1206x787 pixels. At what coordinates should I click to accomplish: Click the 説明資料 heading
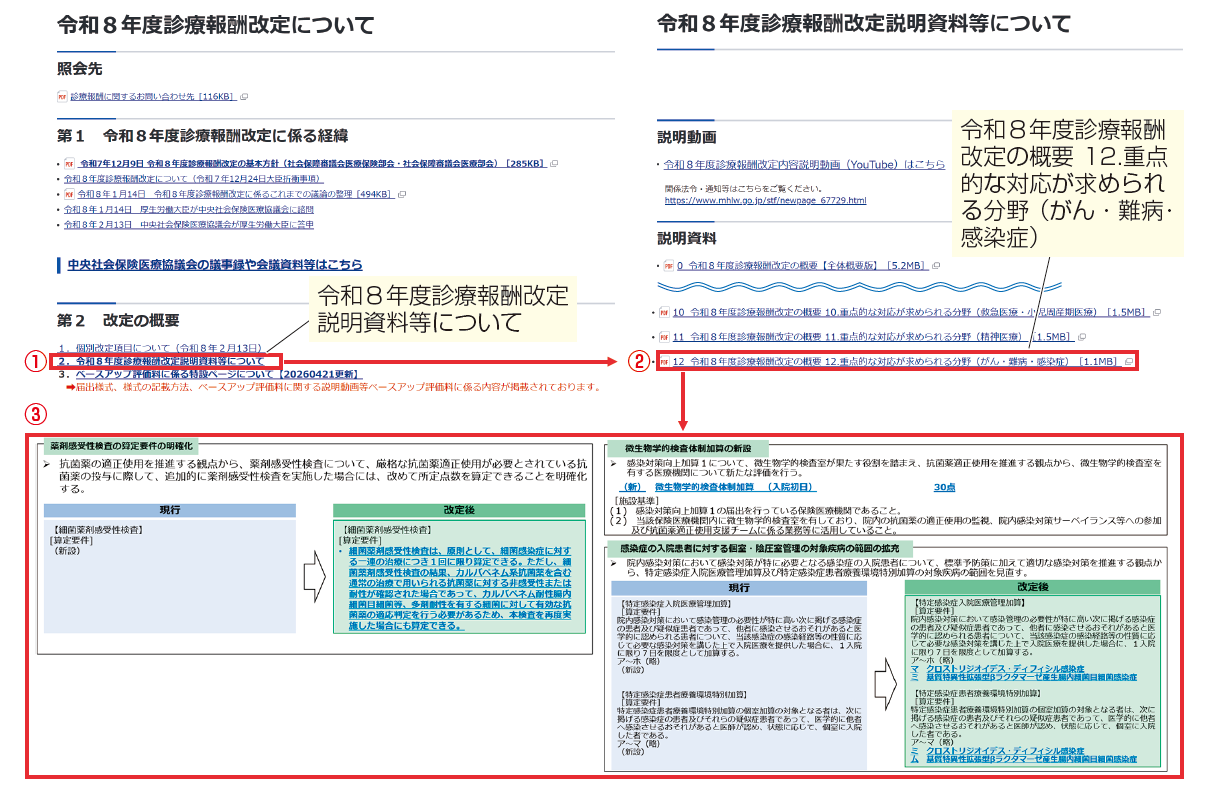pos(687,238)
